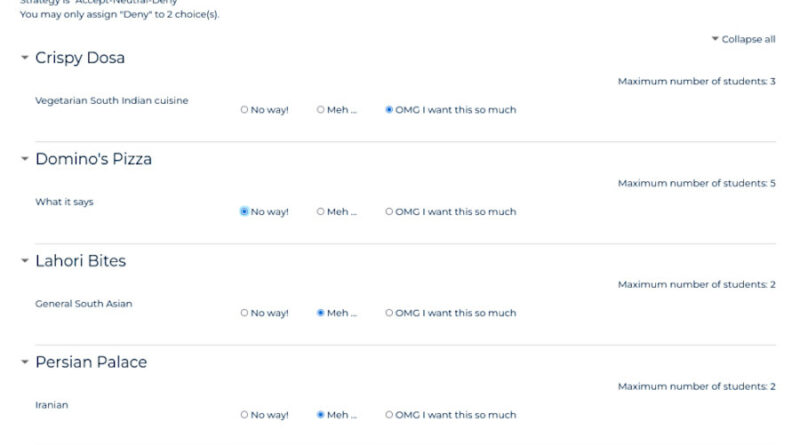Collapse the Crispy Dosa section arrow
Viewport: 800px width, 445px height.
(x=24, y=58)
